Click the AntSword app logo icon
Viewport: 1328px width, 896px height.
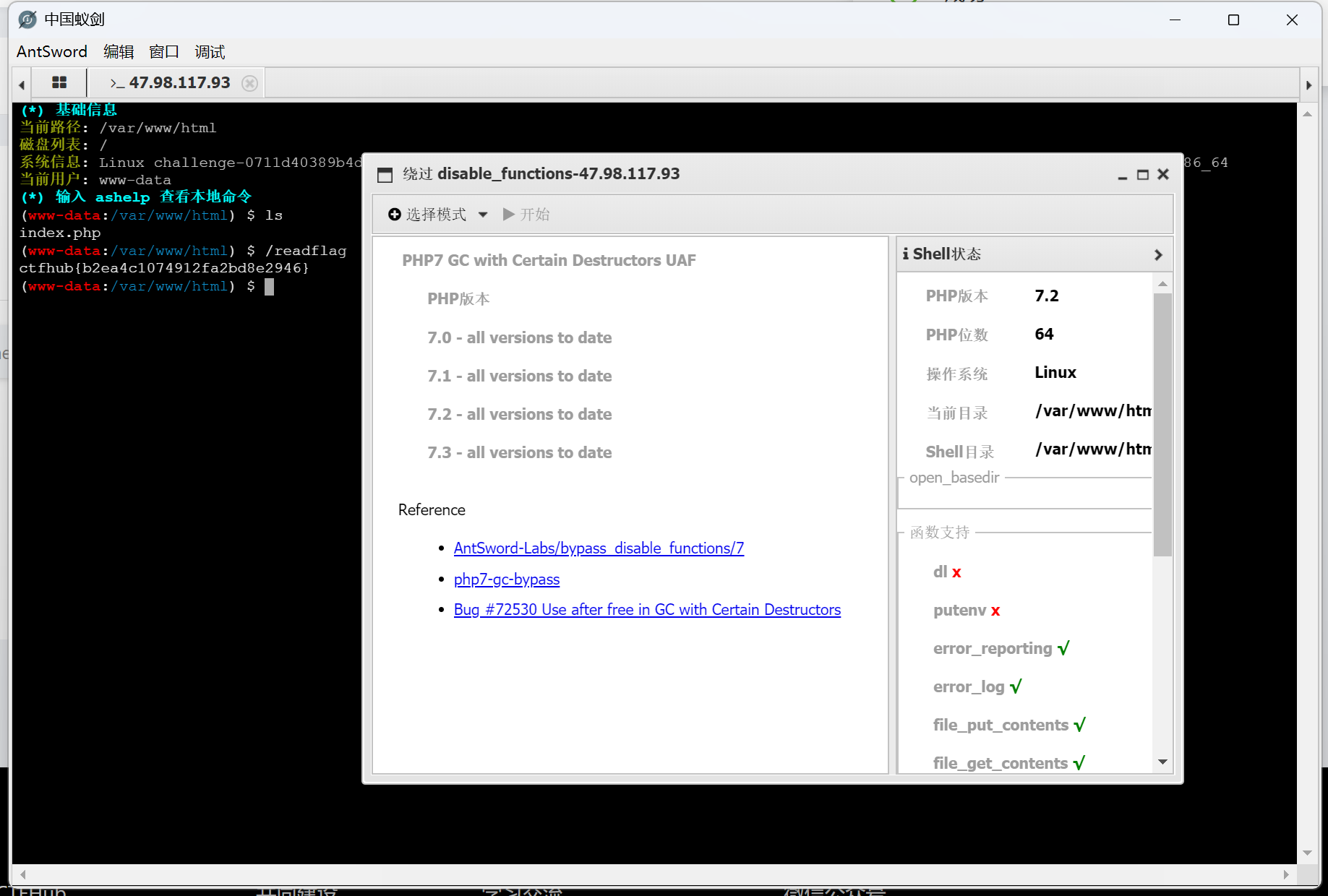coord(27,20)
